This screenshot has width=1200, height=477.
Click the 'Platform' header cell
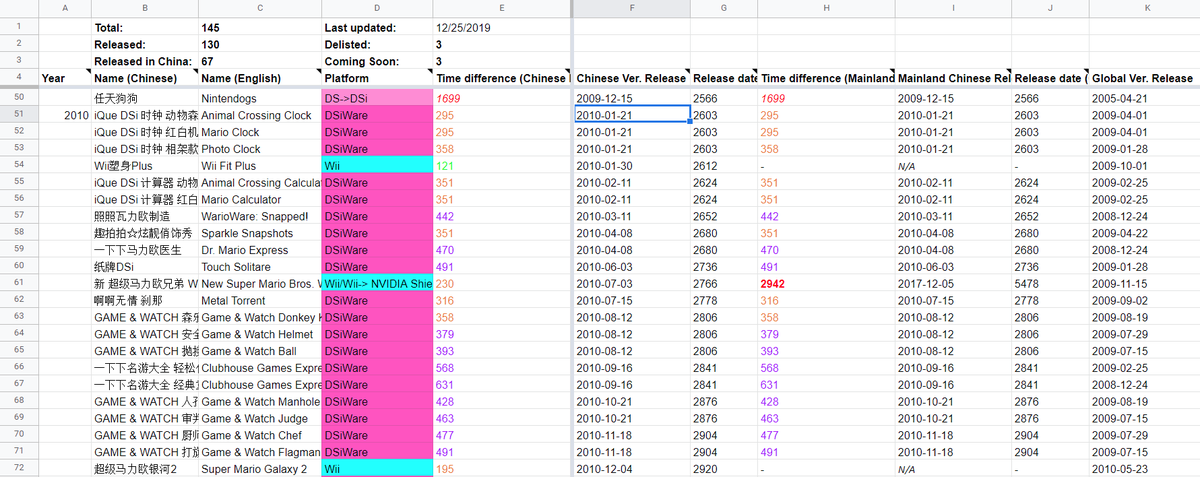click(377, 78)
